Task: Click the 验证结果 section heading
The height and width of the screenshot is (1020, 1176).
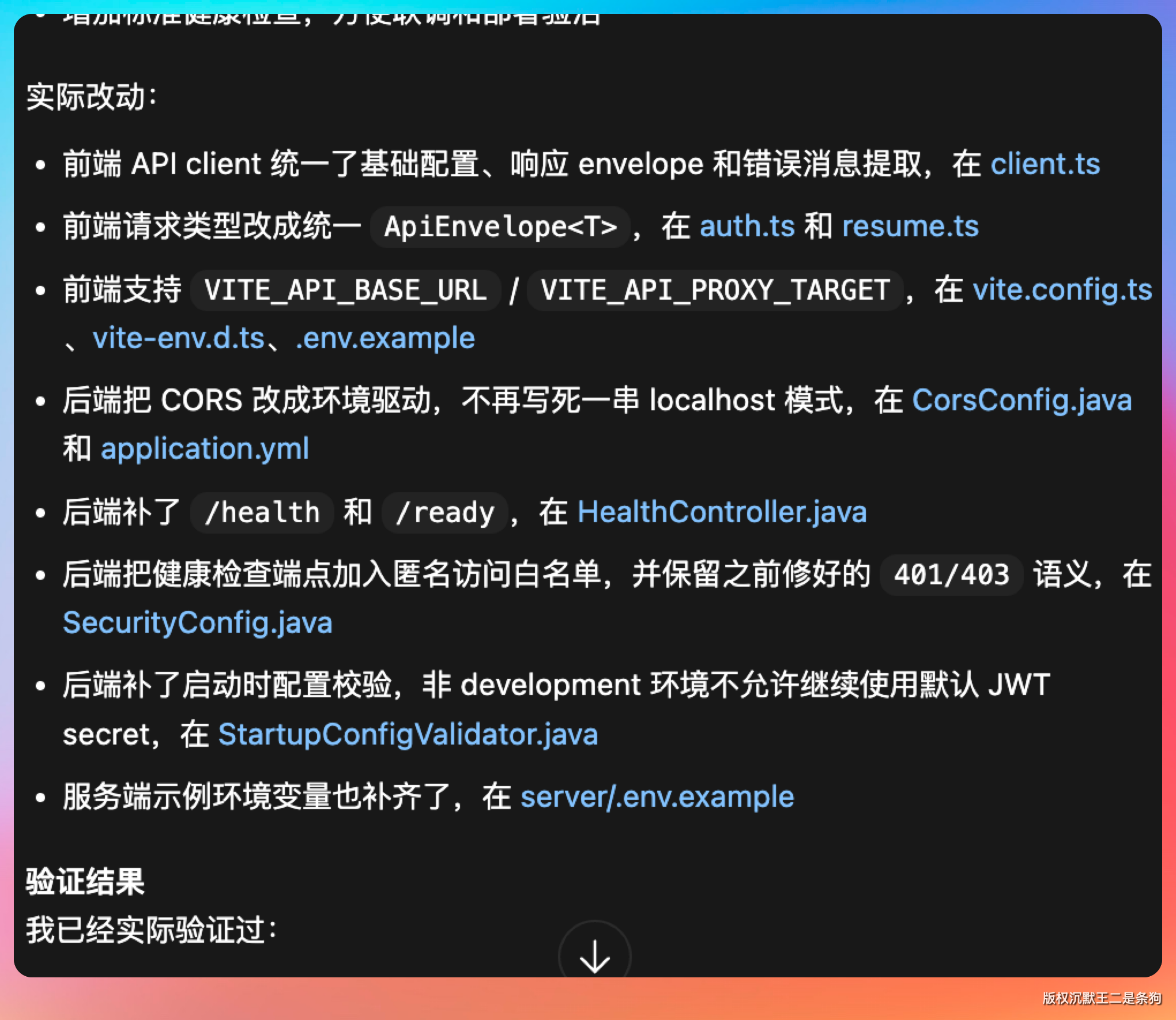Action: tap(85, 882)
